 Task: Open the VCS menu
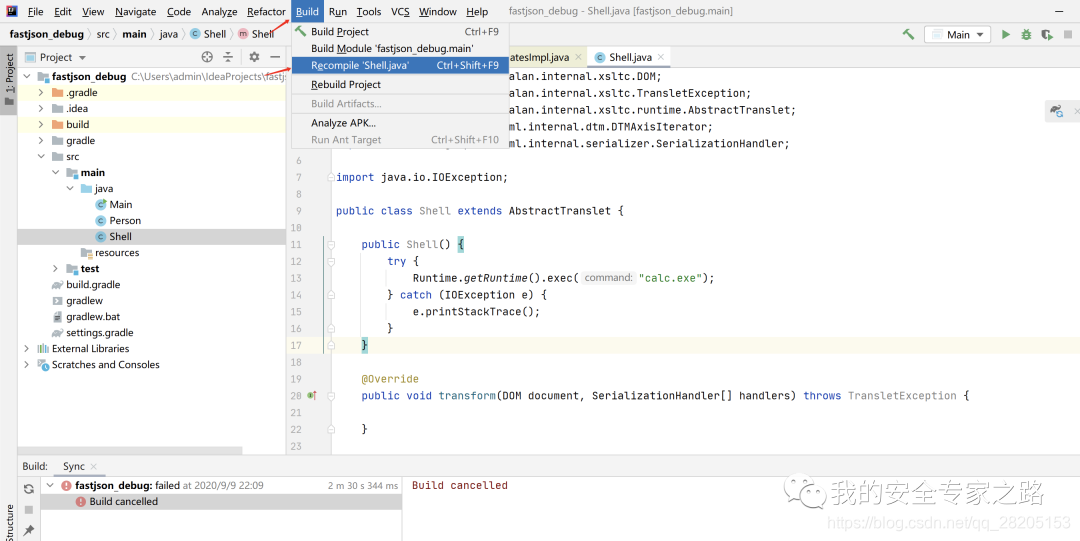(x=400, y=12)
